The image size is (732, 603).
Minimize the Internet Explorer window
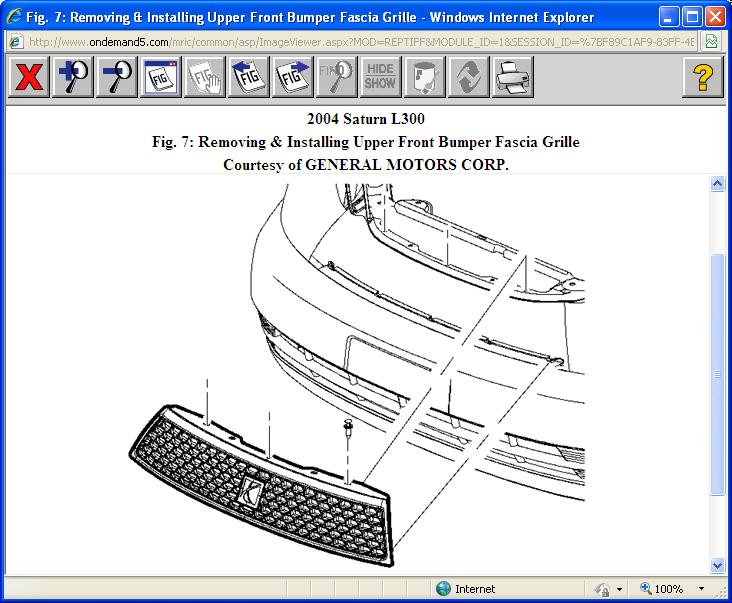click(x=669, y=17)
